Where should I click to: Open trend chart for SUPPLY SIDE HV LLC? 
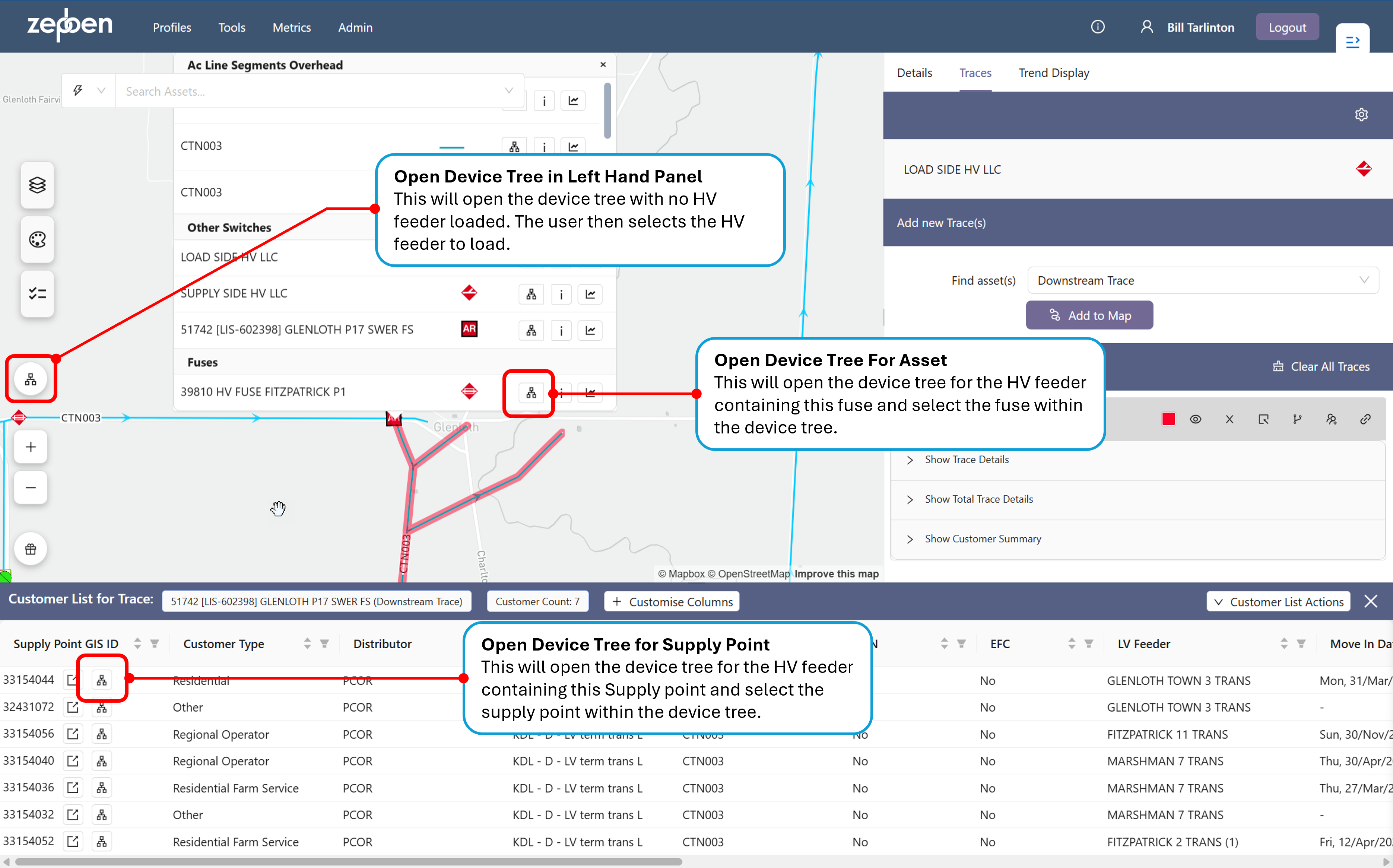point(590,295)
